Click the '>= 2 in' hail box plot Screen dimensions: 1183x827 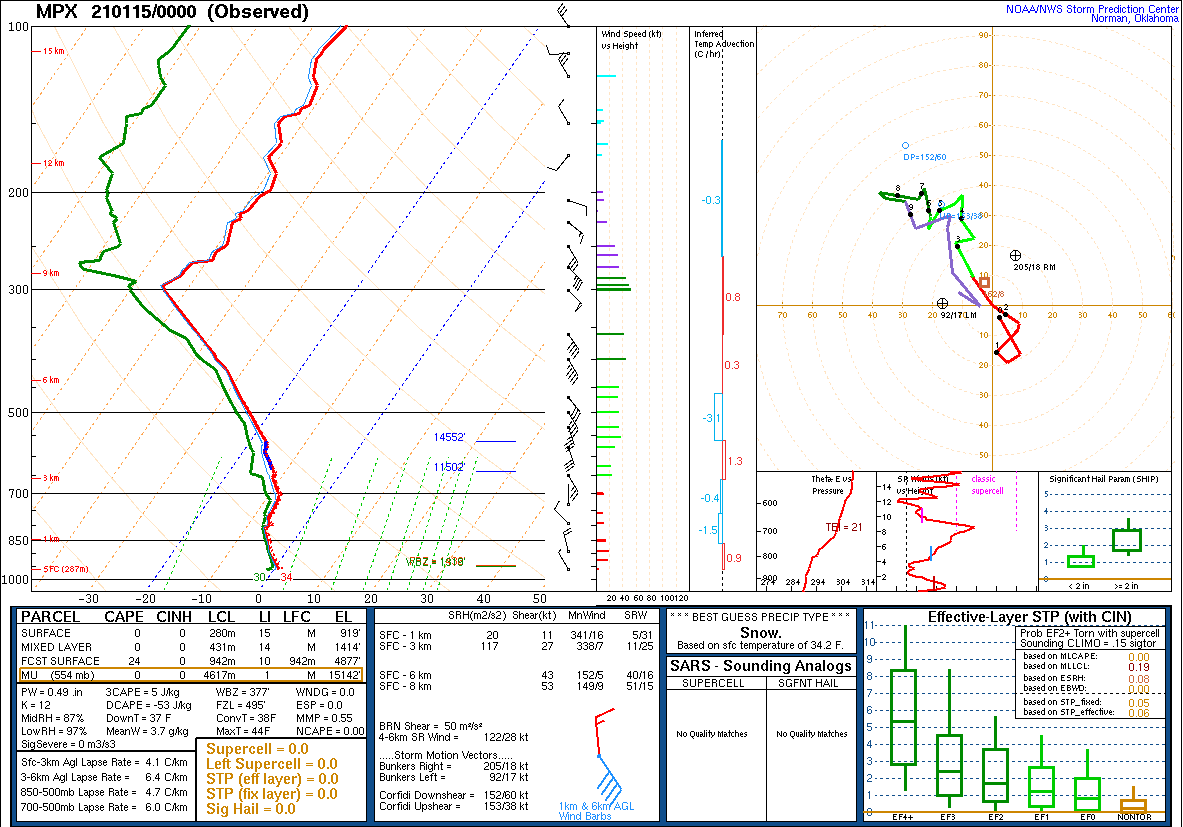(x=1127, y=539)
